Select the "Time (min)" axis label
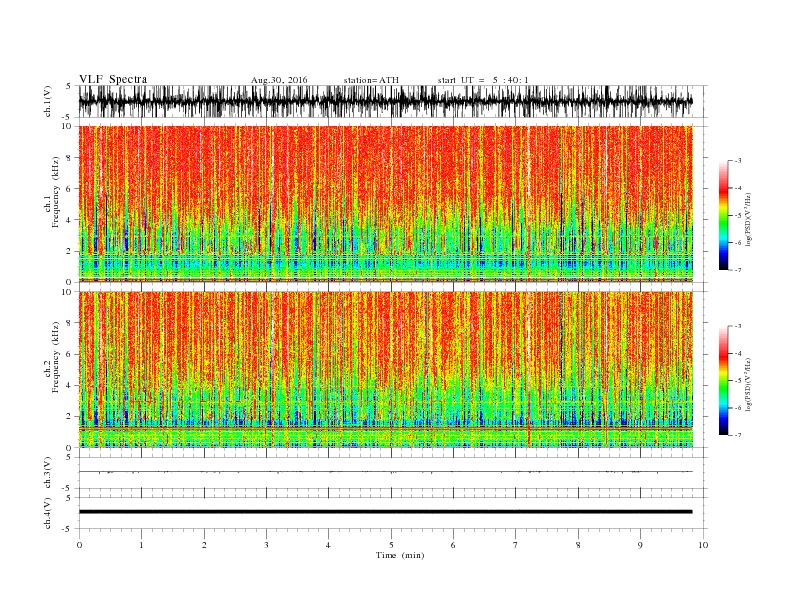792x612 pixels. pyautogui.click(x=400, y=555)
